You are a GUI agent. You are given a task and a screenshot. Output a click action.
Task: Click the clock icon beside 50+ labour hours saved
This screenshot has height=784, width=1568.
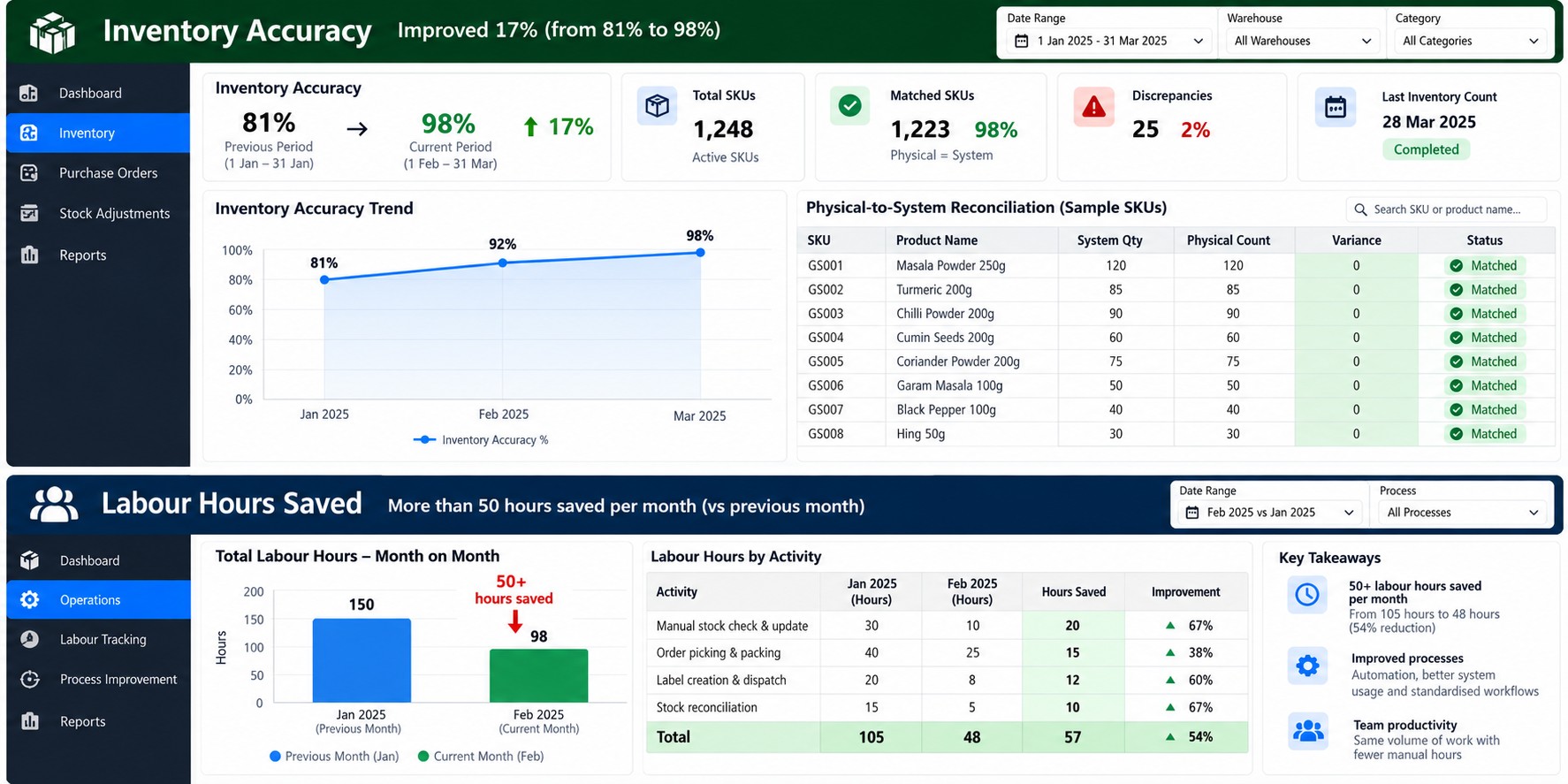coord(1307,595)
